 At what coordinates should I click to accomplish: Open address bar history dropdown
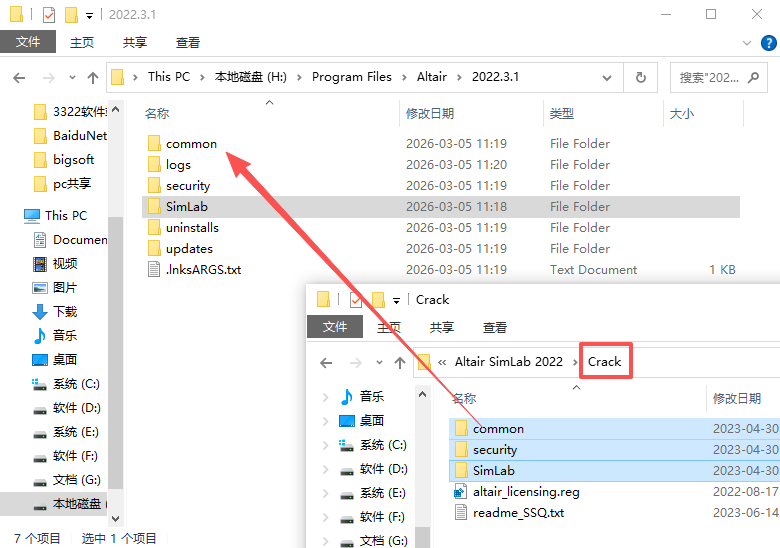[609, 77]
